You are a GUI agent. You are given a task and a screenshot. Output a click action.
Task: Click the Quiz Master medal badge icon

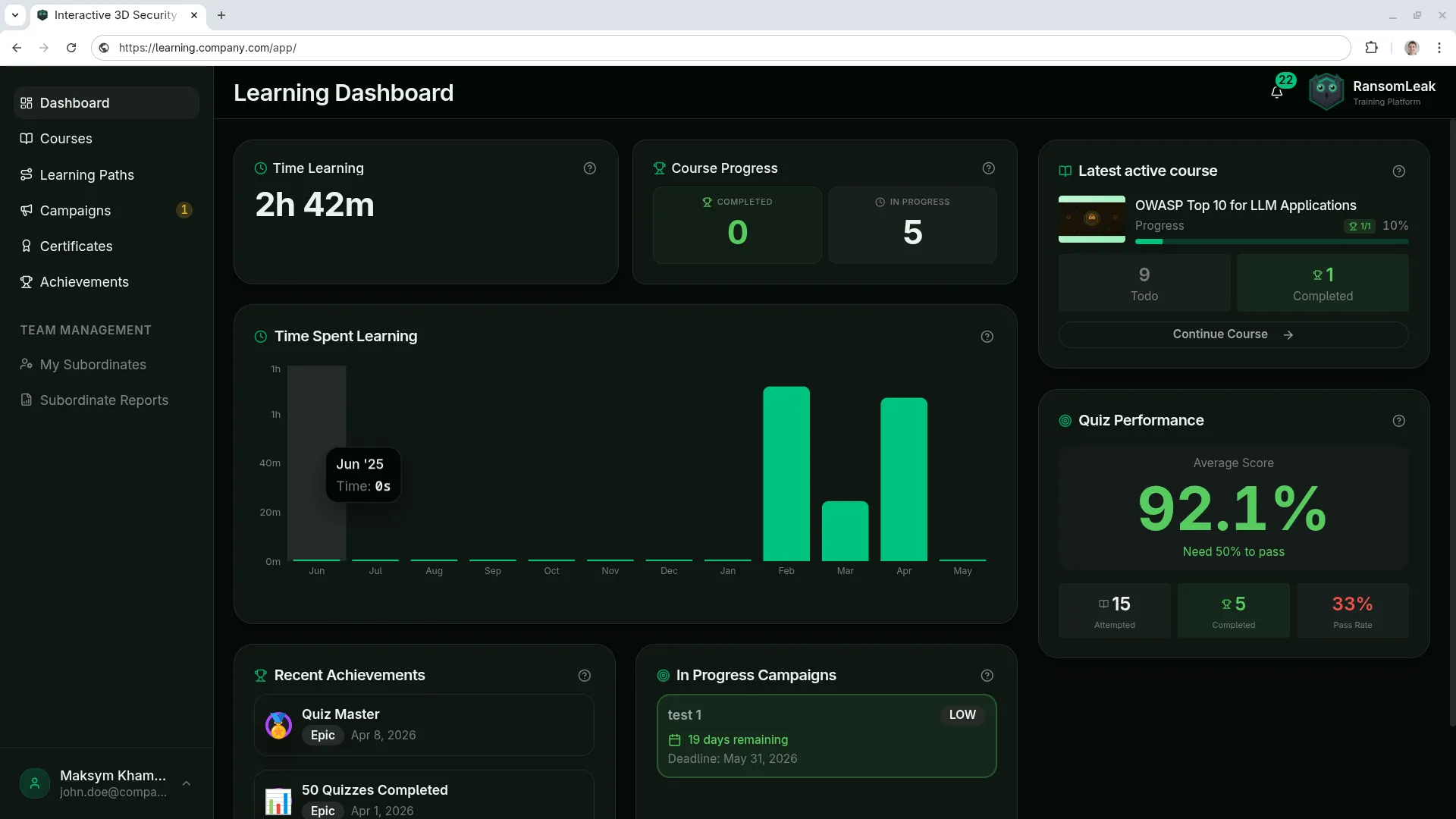click(x=278, y=725)
